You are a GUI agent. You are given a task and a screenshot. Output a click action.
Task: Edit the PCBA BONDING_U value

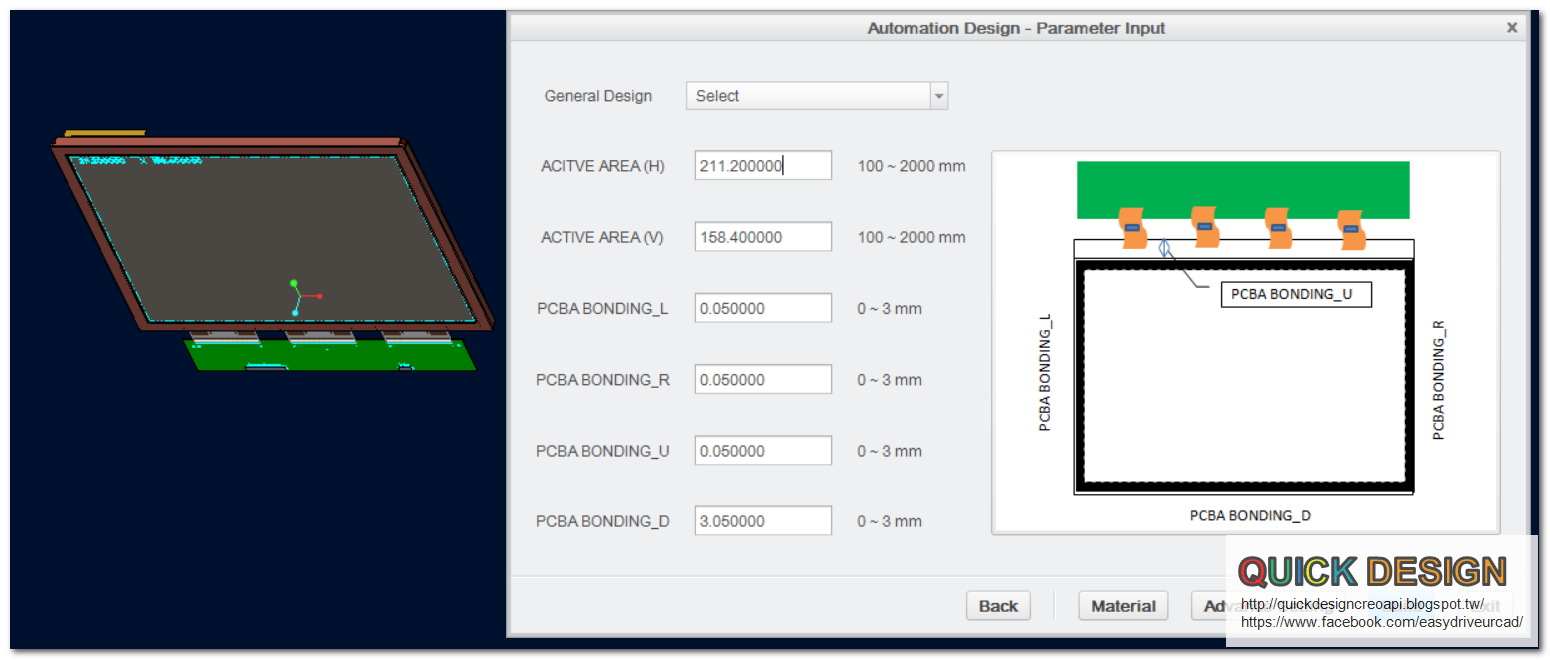[x=763, y=450]
